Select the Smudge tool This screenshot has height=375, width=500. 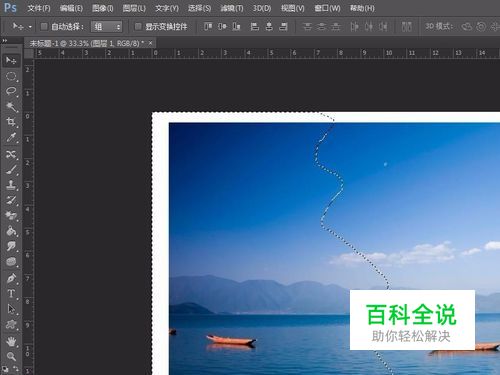click(11, 246)
